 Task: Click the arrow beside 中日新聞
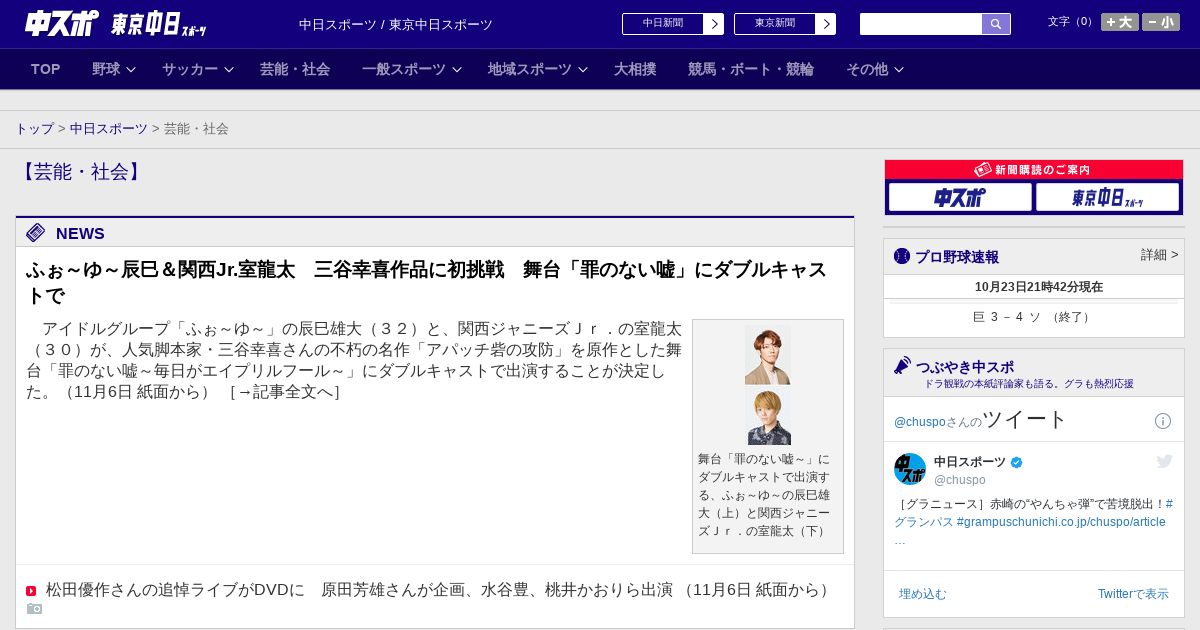[x=713, y=24]
